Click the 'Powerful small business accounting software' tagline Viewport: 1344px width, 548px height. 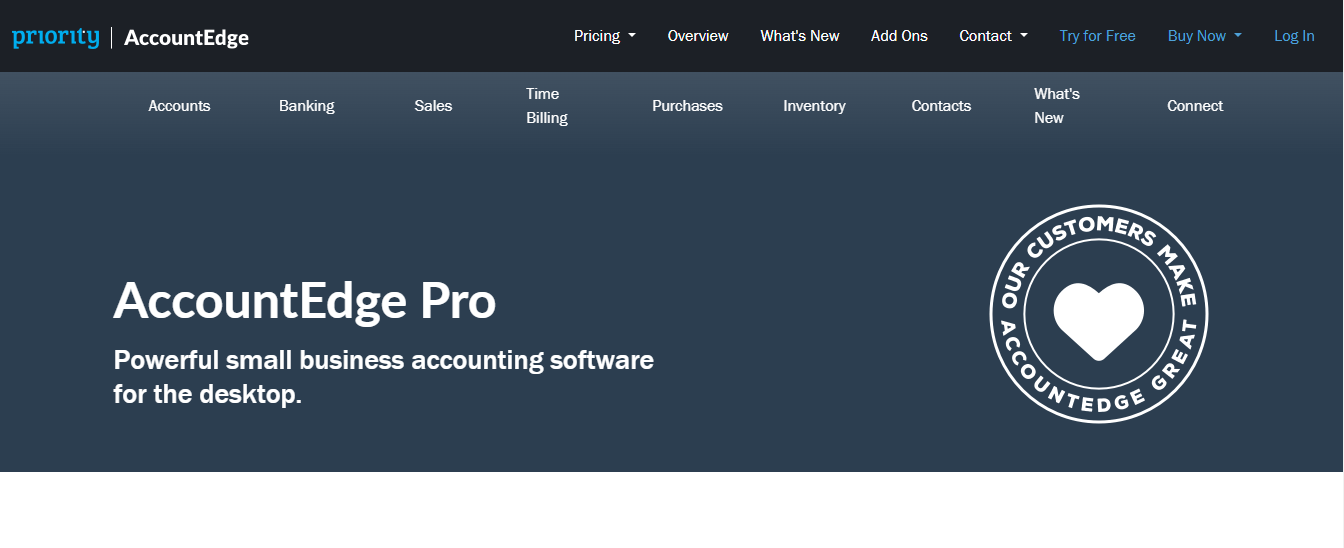point(383,377)
